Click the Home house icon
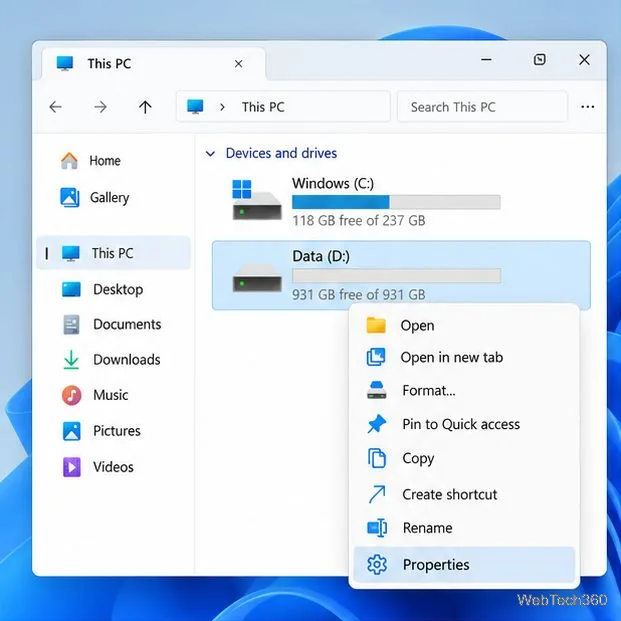 69,161
